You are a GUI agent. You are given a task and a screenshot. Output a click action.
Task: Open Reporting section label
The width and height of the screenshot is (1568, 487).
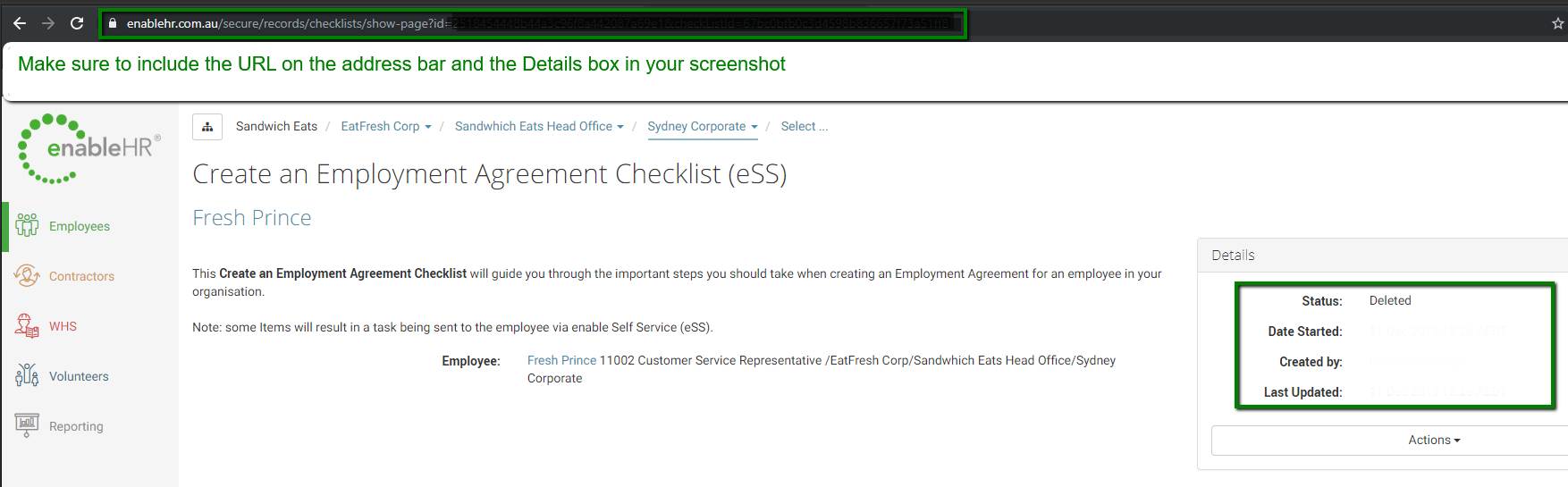(x=76, y=426)
